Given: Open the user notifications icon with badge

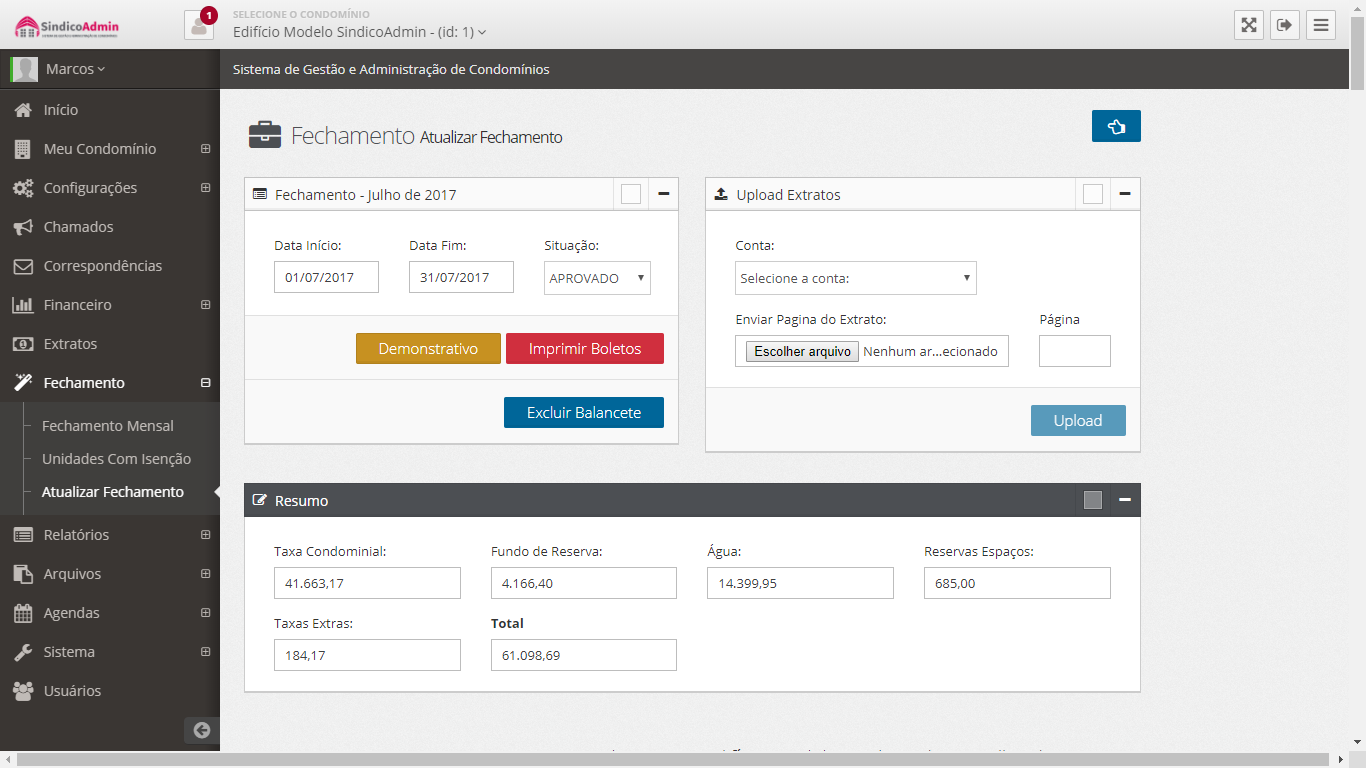Looking at the screenshot, I should tap(199, 24).
